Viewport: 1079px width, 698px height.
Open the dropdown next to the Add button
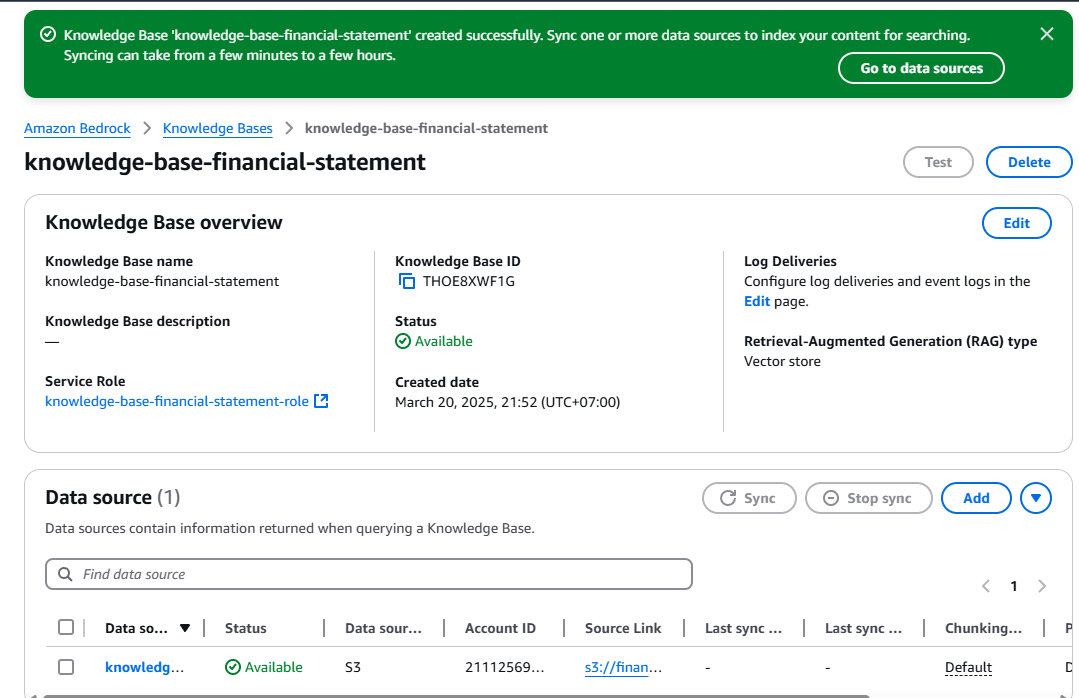point(1036,498)
